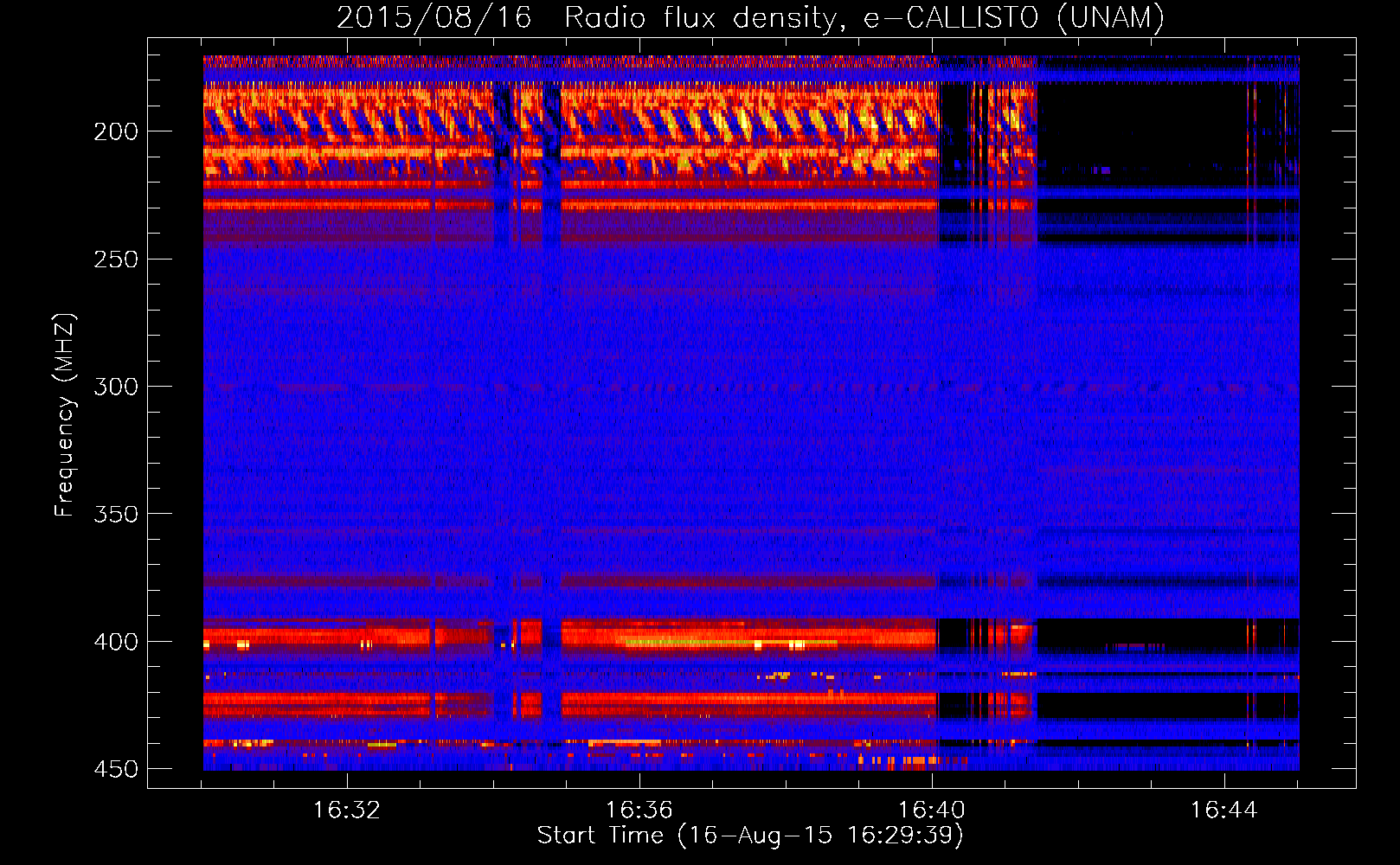Screen dimensions: 1400x865
Task: Select the 16:40 time tick label
Action: pos(931,811)
